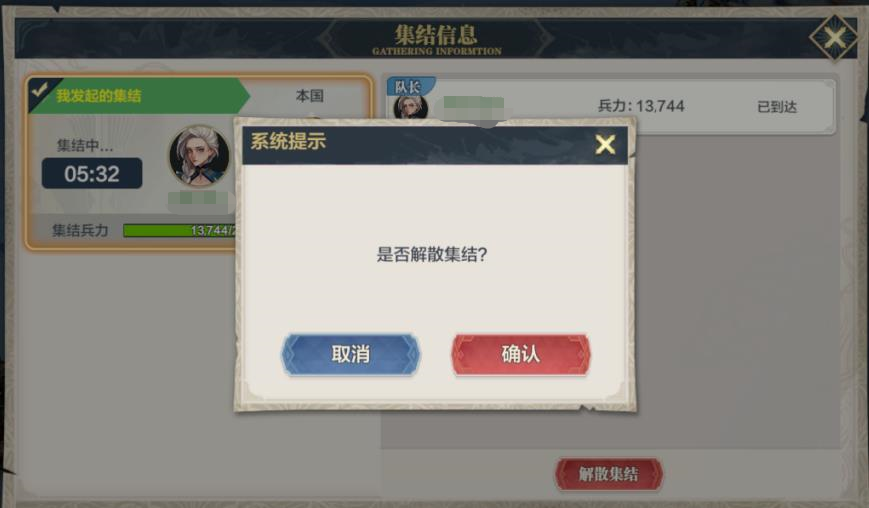Click the green 集结兵力 progress bar
Viewport: 869px width, 508px height.
pos(180,230)
